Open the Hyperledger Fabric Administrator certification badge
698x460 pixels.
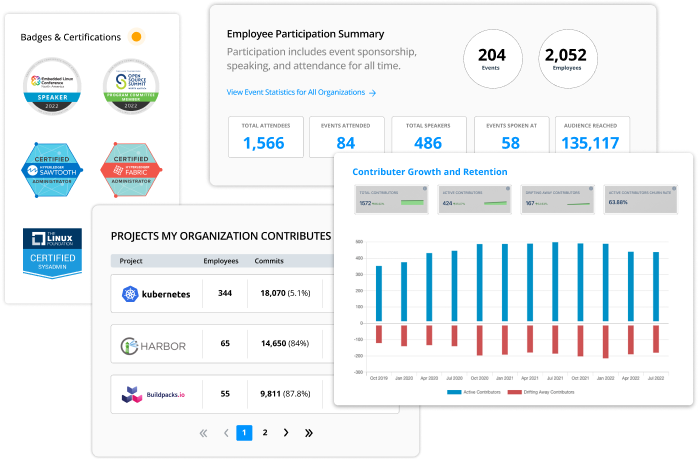click(x=131, y=166)
